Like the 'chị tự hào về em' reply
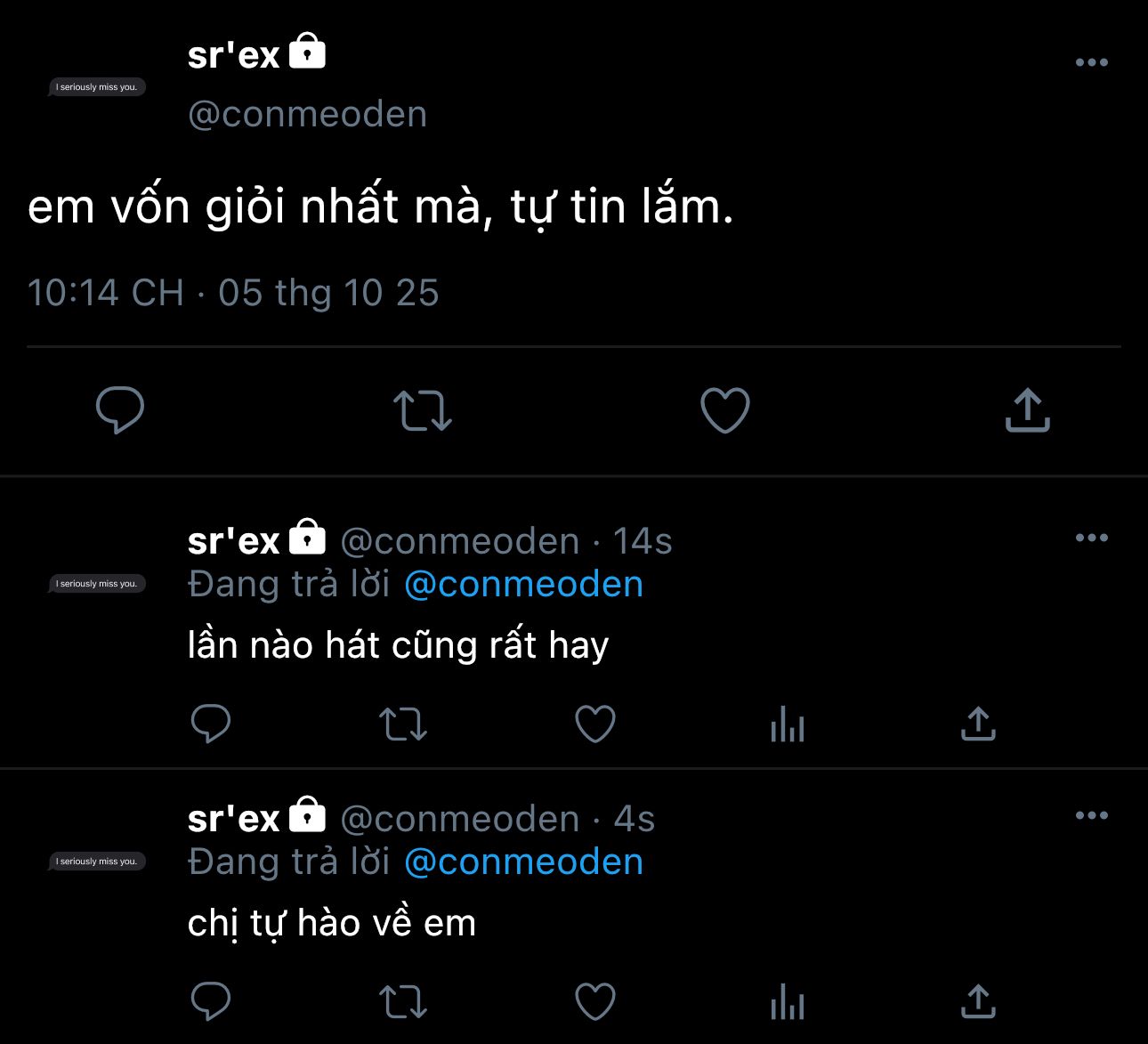1148x1044 pixels. coord(595,1001)
